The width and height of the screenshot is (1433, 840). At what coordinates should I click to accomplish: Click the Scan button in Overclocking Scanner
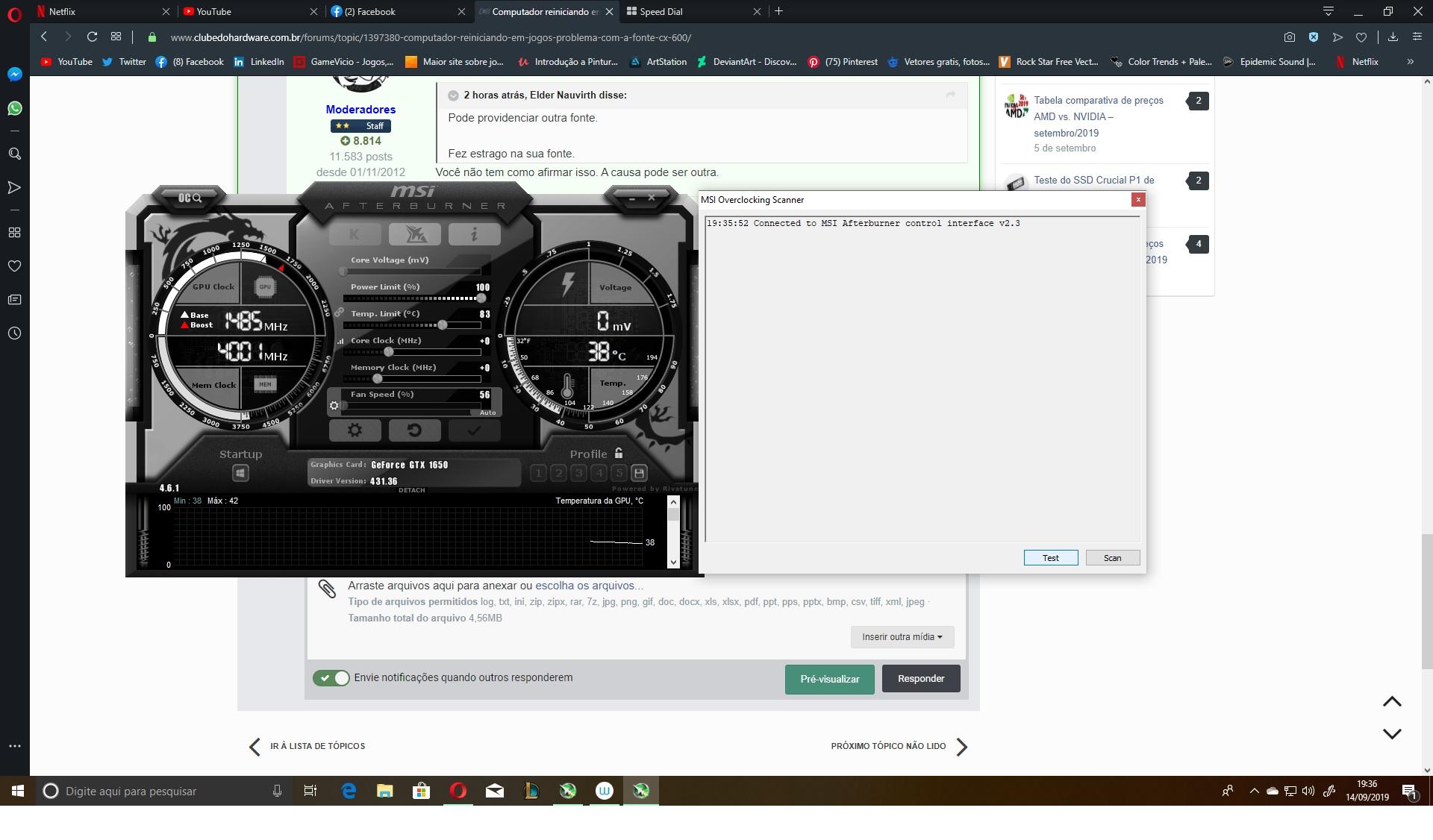tap(1112, 558)
